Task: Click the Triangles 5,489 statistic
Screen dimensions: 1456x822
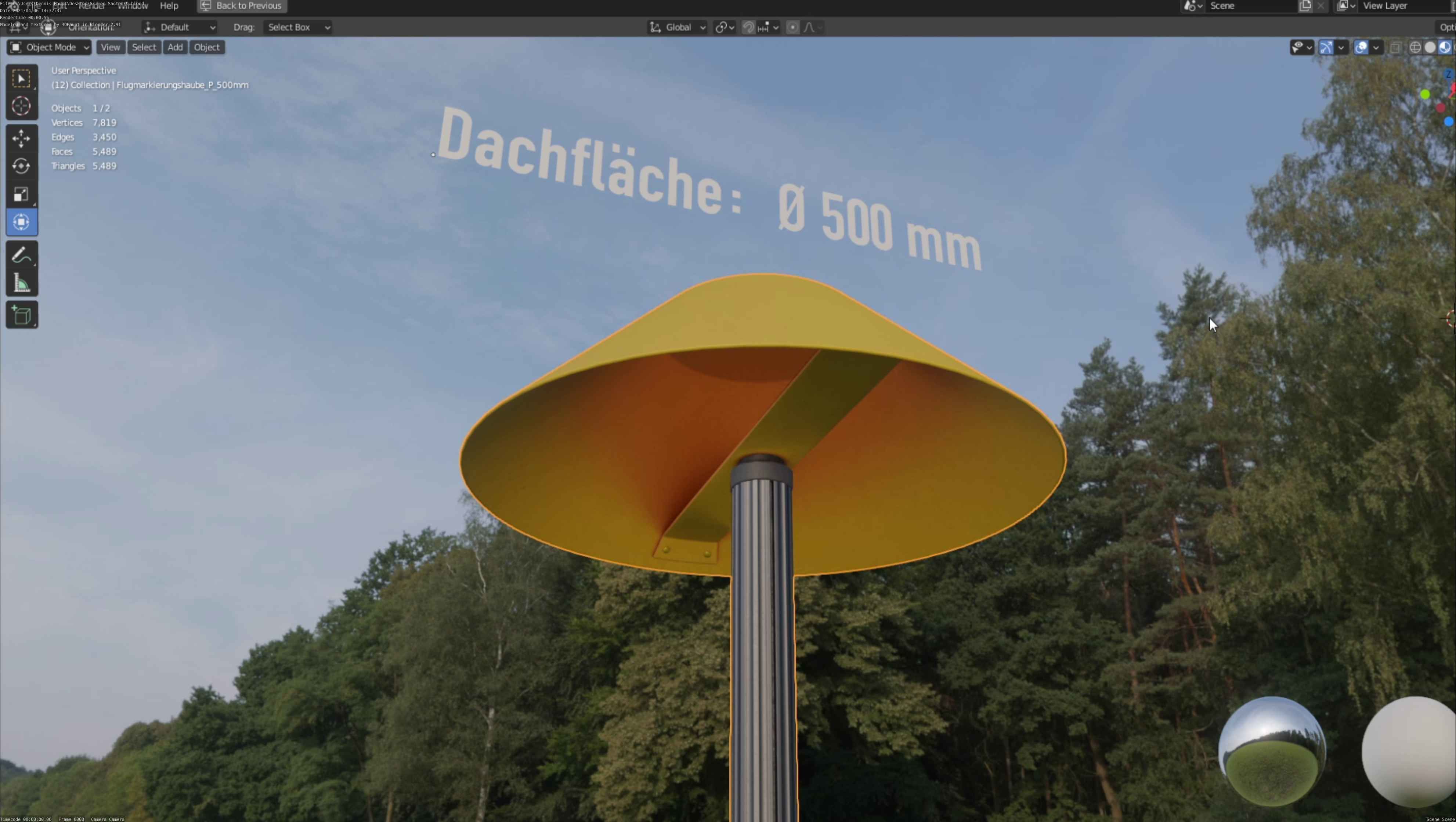Action: 84,166
